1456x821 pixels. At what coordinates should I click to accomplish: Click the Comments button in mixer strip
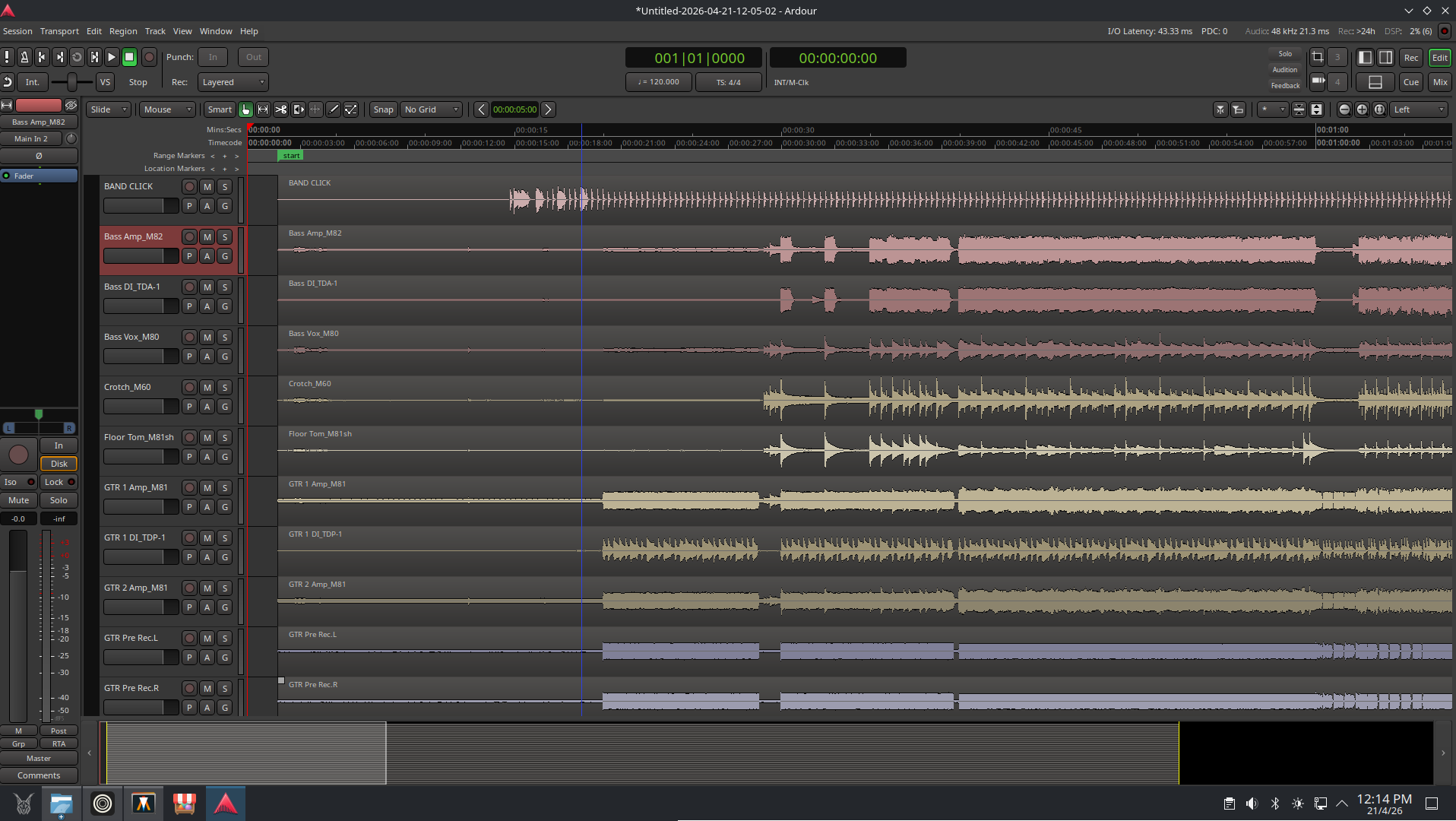point(39,775)
